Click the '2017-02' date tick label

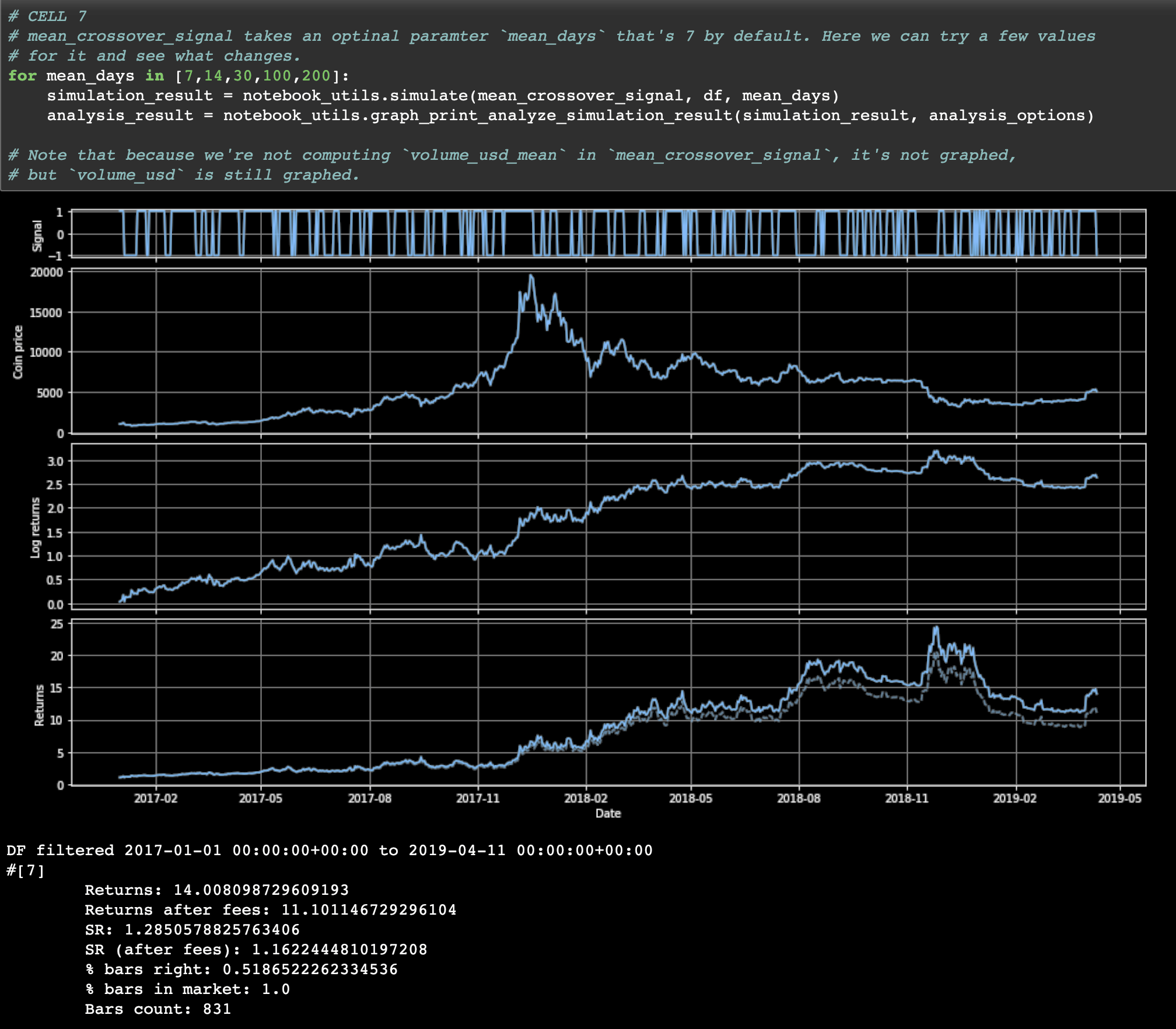click(156, 798)
